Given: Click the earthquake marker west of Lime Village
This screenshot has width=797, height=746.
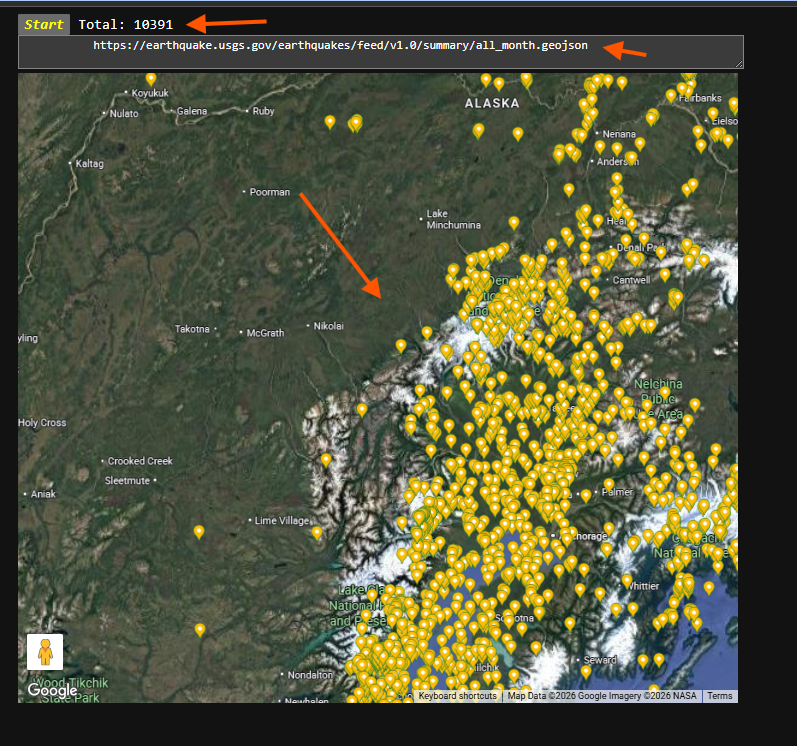Looking at the screenshot, I should pyautogui.click(x=199, y=532).
